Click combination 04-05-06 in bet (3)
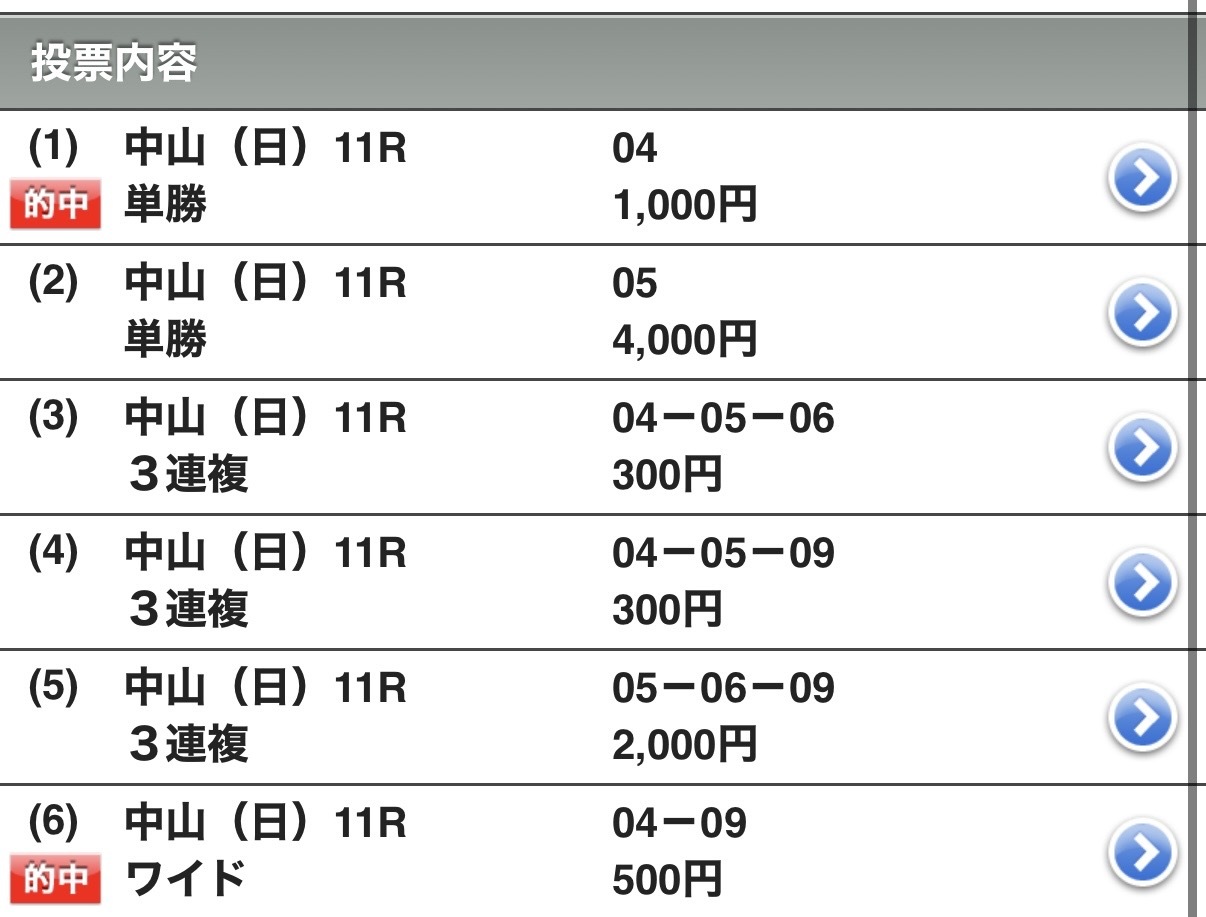 tap(722, 419)
